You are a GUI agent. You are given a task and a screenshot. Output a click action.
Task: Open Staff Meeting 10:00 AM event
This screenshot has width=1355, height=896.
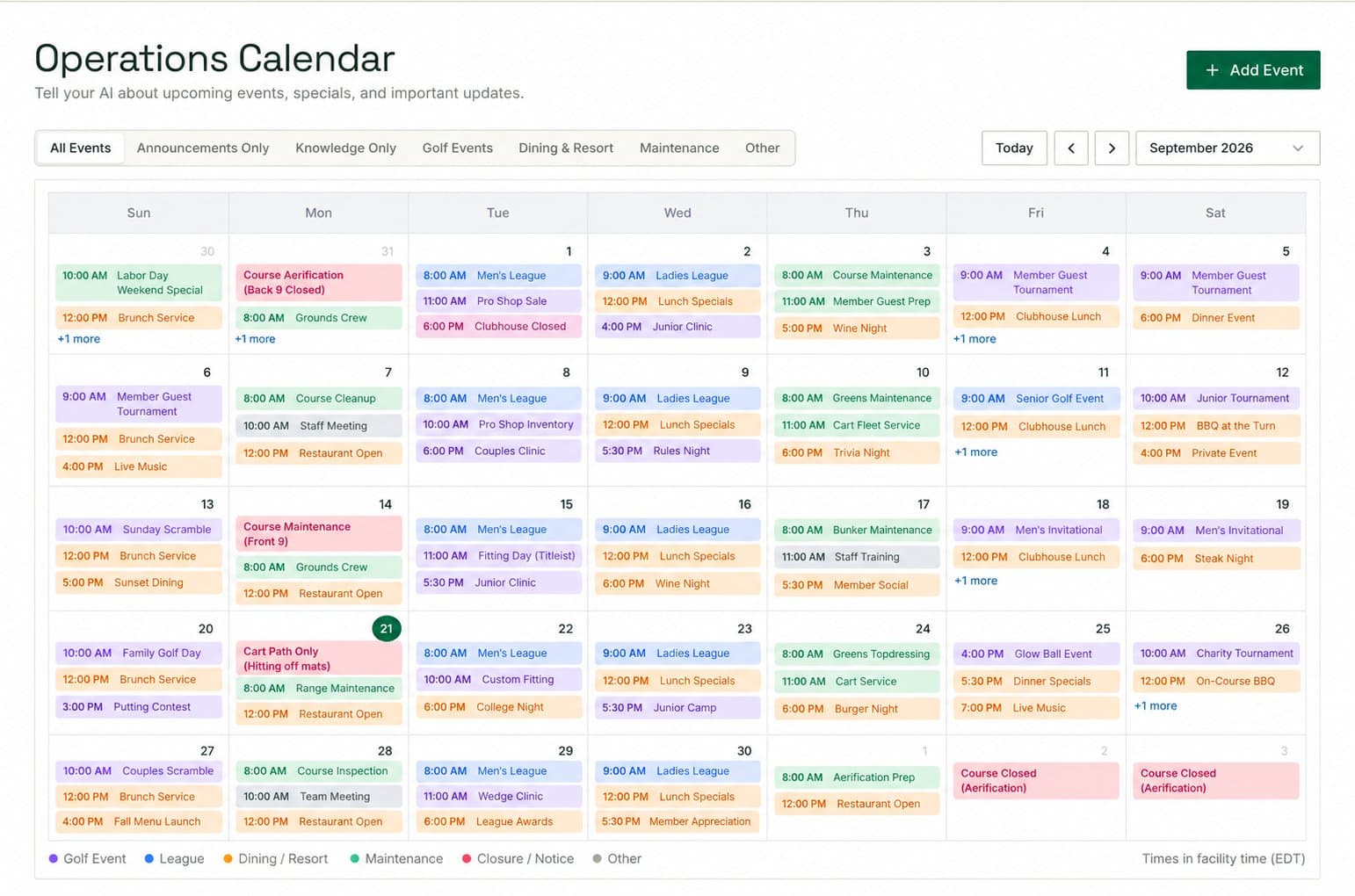pos(319,426)
